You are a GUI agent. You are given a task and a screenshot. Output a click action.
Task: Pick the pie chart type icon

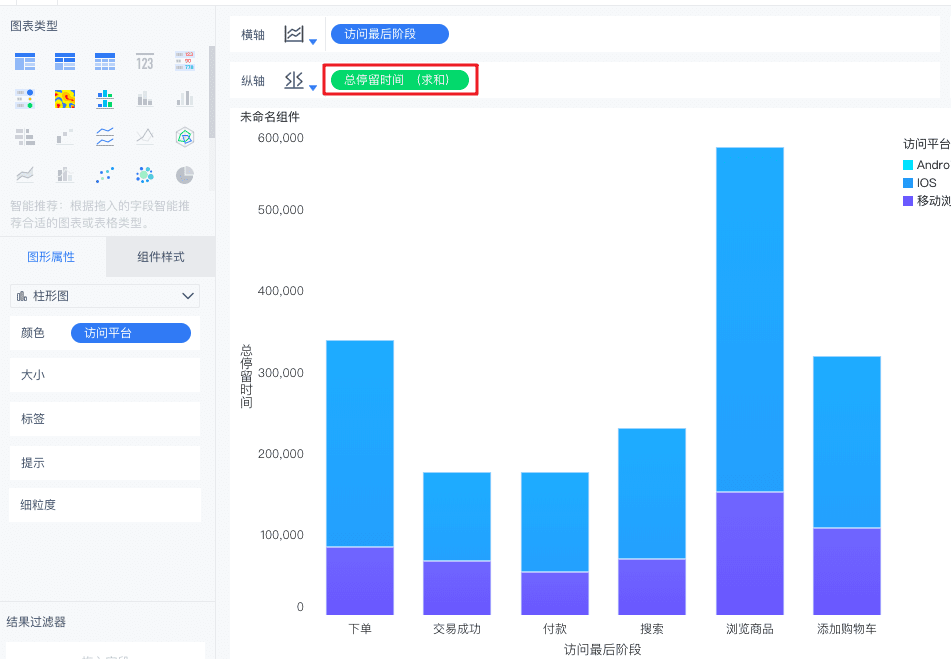pyautogui.click(x=184, y=175)
